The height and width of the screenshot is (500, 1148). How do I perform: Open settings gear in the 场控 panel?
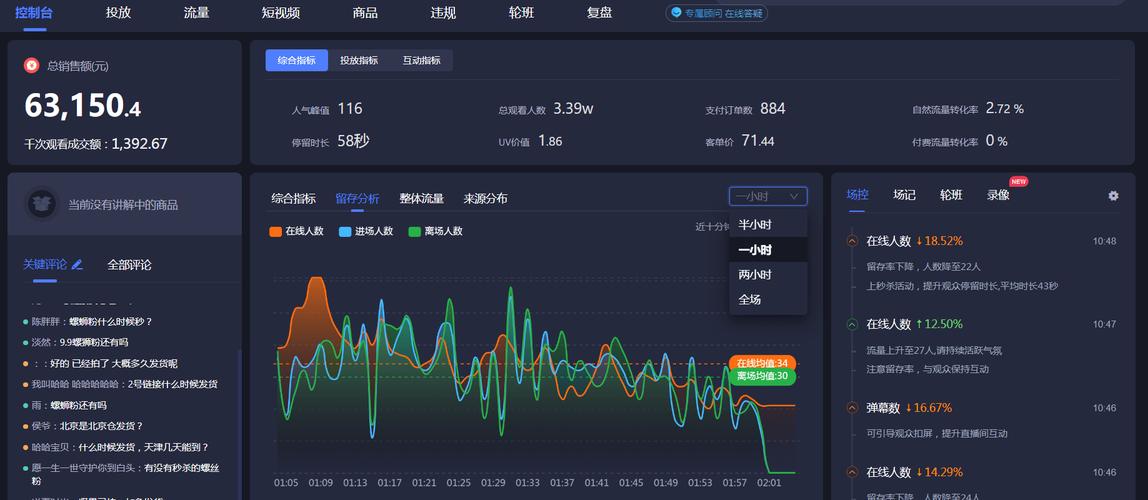(x=1113, y=196)
